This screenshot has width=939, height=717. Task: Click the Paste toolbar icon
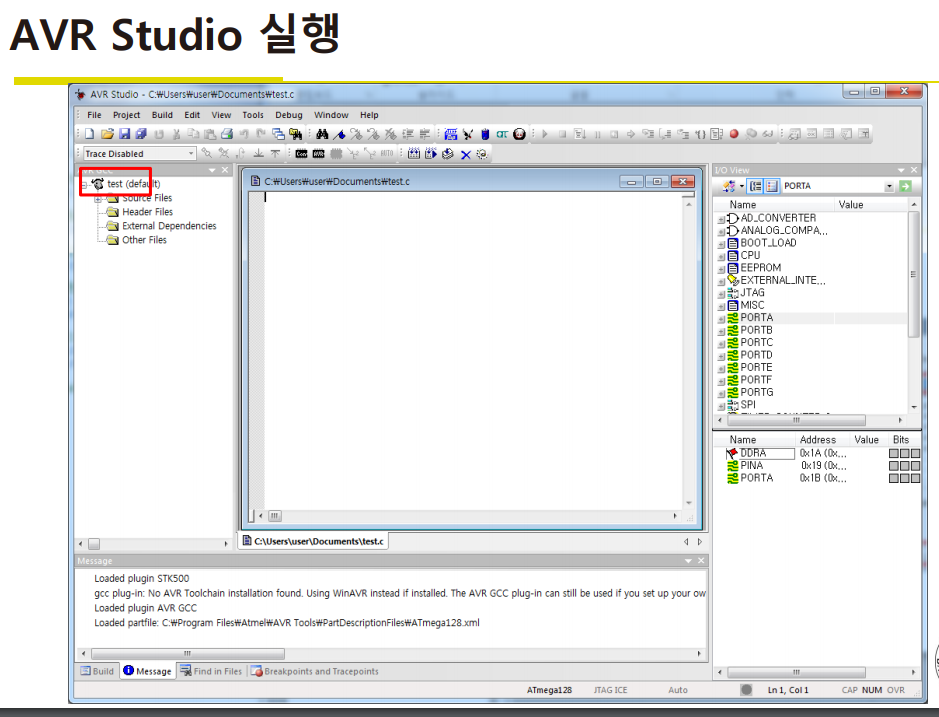(211, 132)
